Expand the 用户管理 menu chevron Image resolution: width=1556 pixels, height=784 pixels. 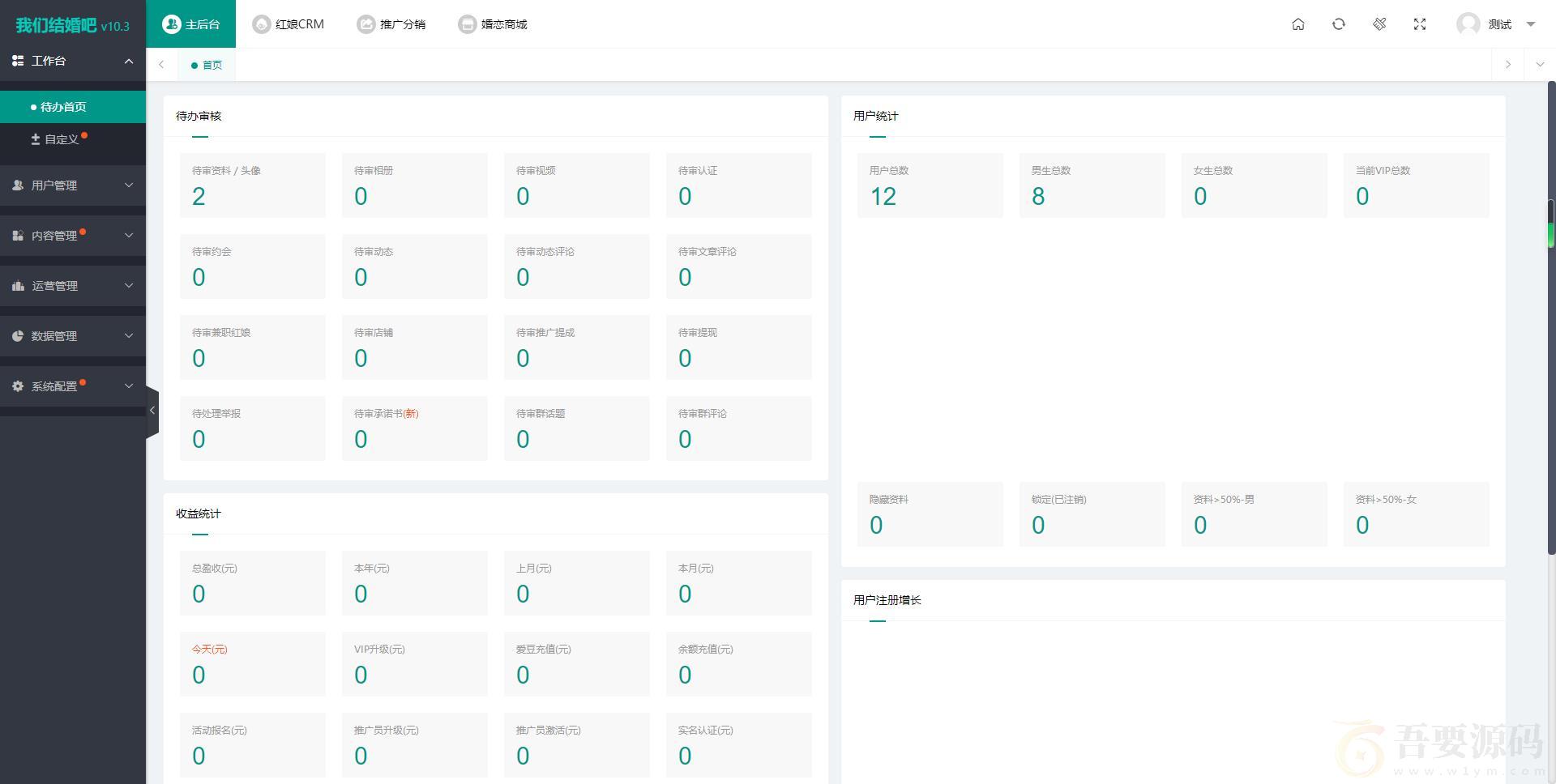tap(129, 185)
